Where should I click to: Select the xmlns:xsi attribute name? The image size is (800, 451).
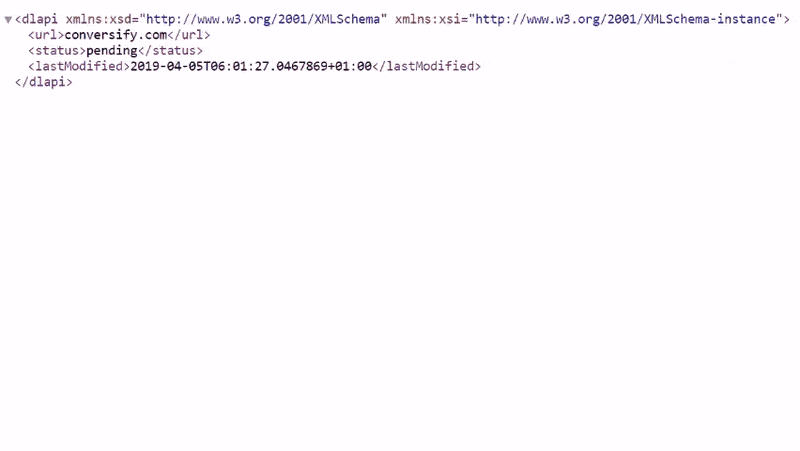point(428,19)
